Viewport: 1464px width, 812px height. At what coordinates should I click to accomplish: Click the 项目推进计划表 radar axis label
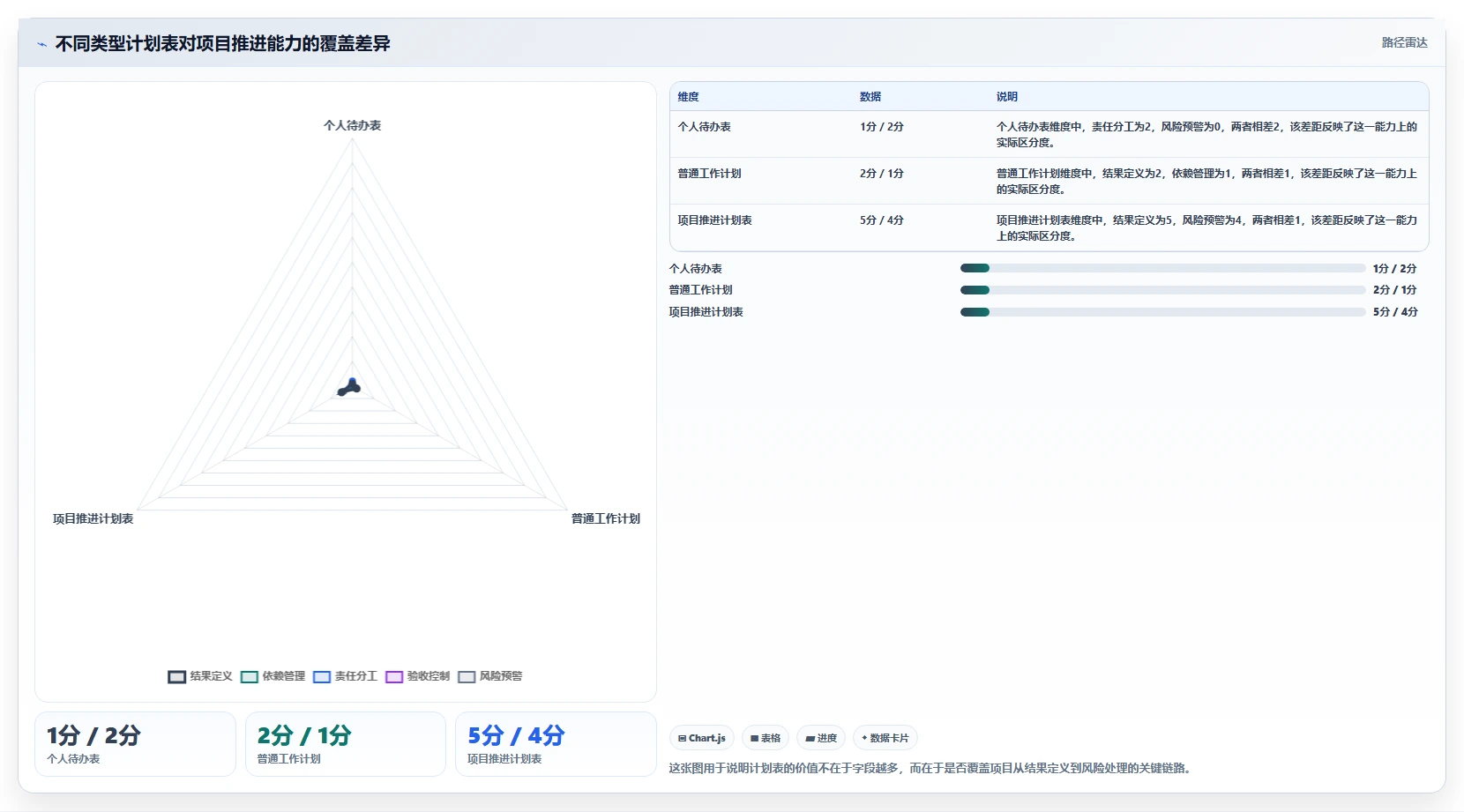(x=93, y=518)
